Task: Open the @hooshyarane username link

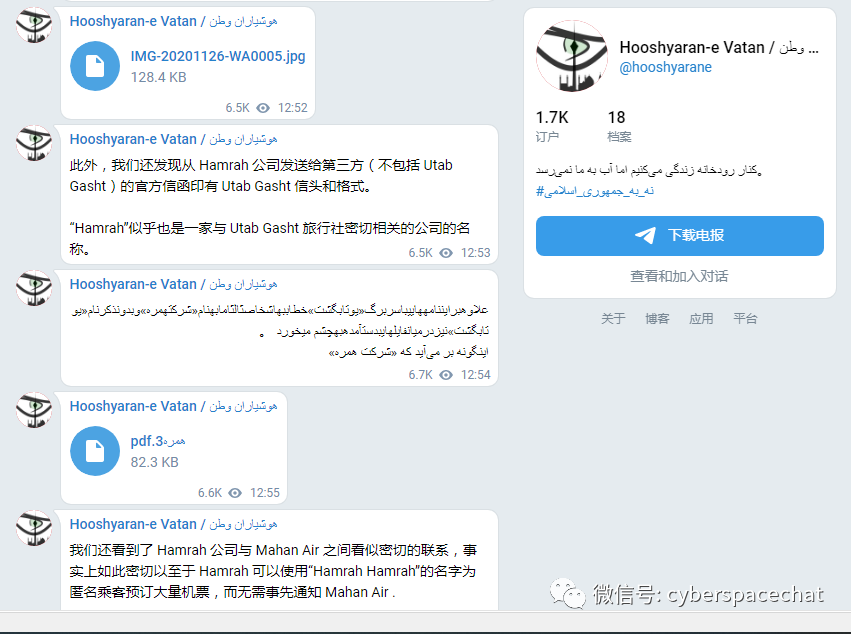Action: (665, 67)
